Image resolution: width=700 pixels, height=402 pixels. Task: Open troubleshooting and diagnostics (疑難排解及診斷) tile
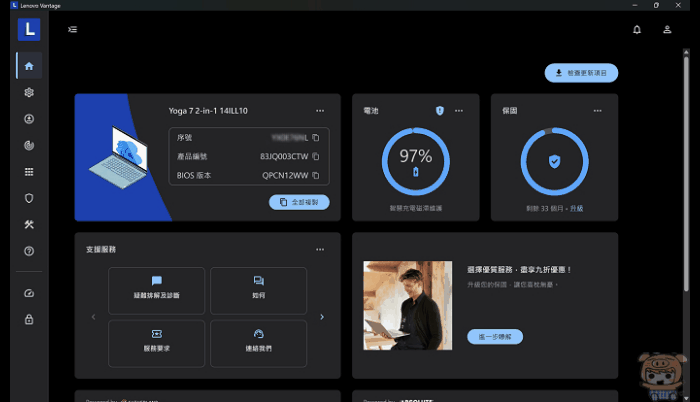coord(157,291)
